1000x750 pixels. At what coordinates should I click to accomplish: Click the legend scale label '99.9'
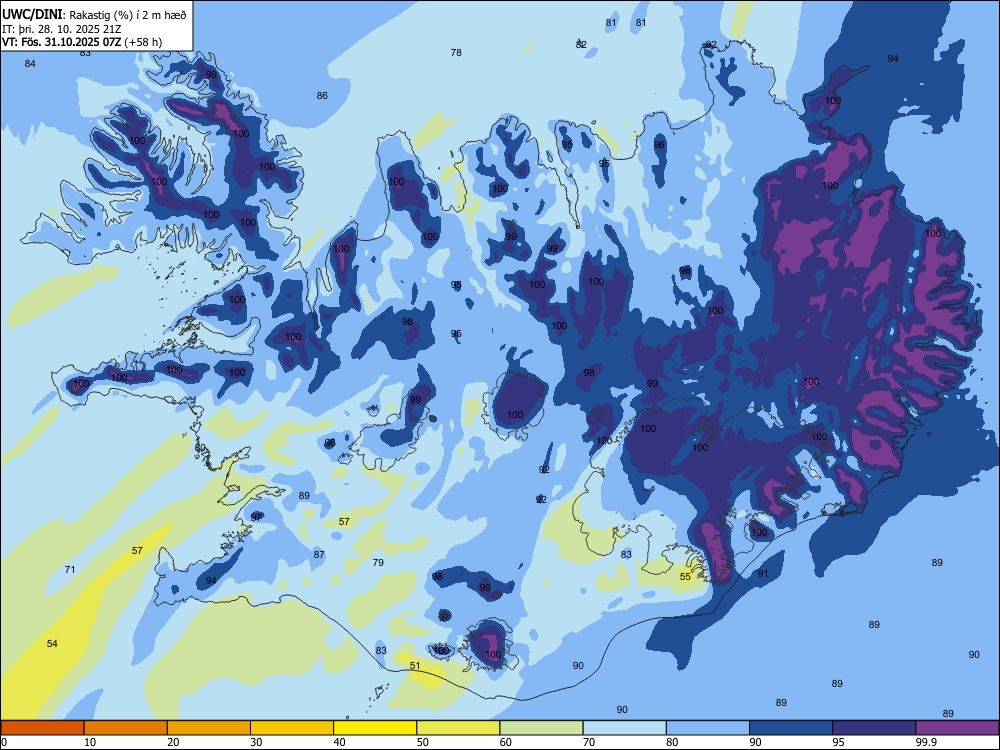(927, 742)
